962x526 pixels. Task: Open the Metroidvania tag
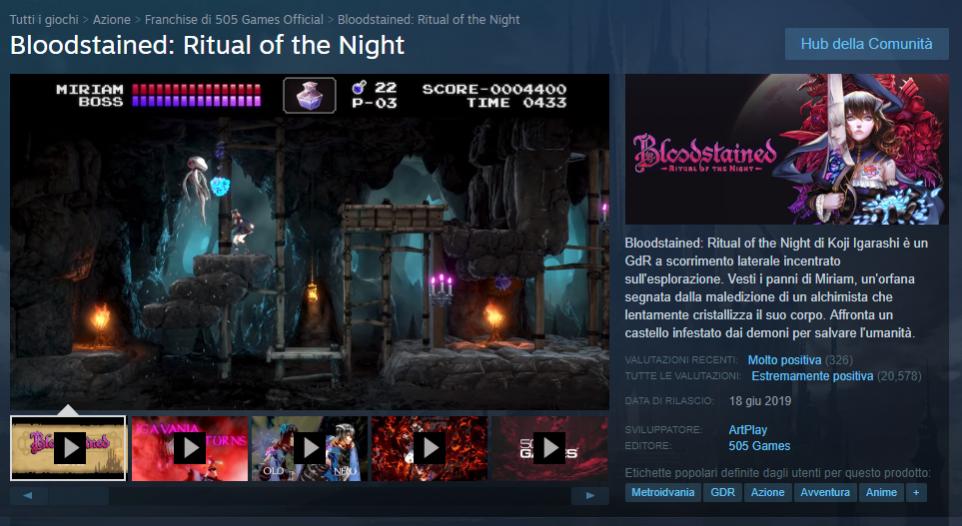tap(663, 492)
